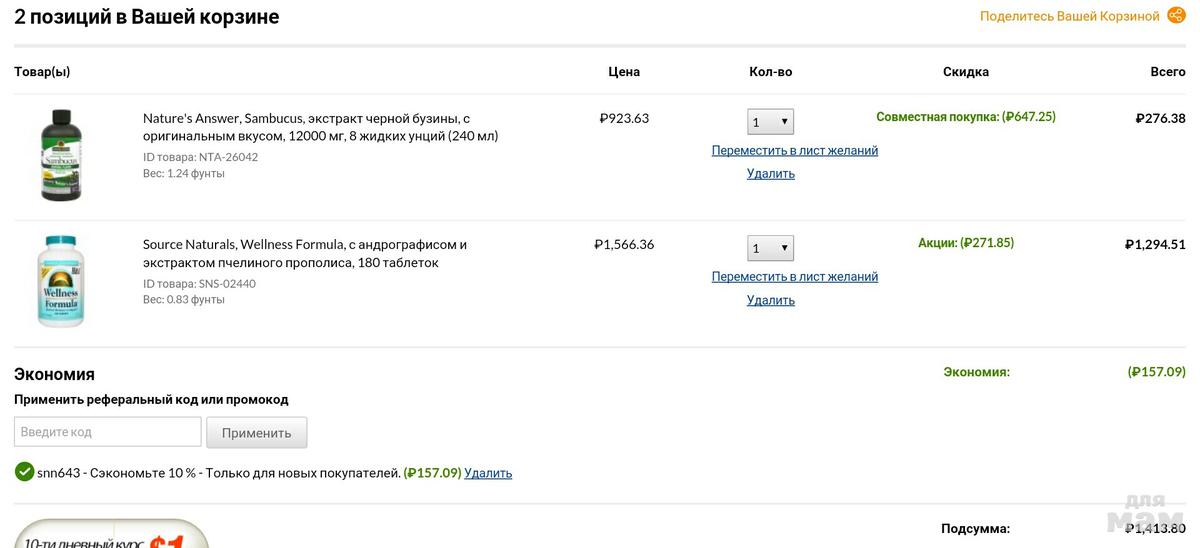The image size is (1200, 548).
Task: Open the Sambucus bottle product image
Action: 61,155
